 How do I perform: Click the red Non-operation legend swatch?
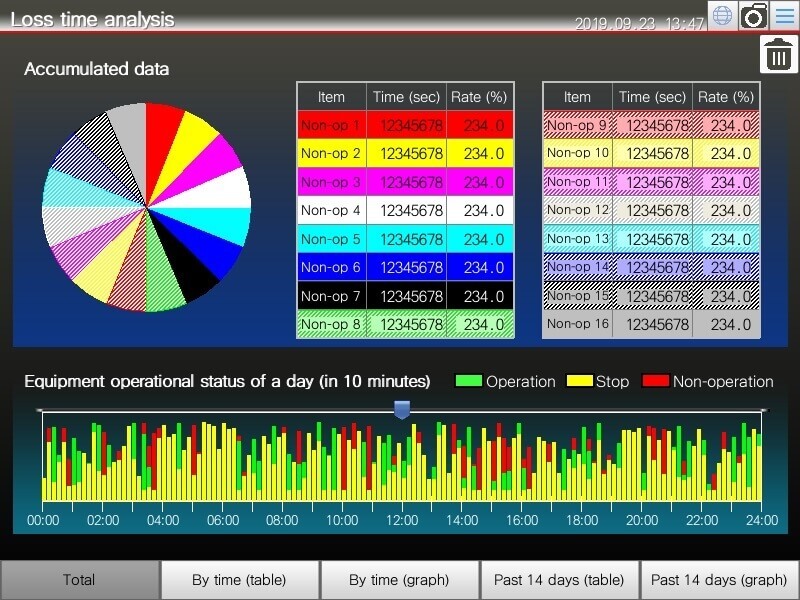coord(655,381)
